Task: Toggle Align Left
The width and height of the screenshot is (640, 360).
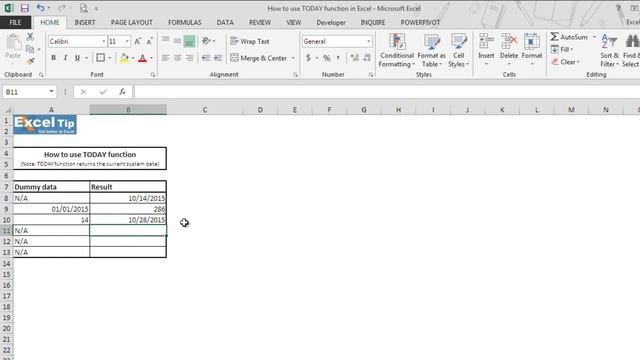Action: (x=165, y=58)
